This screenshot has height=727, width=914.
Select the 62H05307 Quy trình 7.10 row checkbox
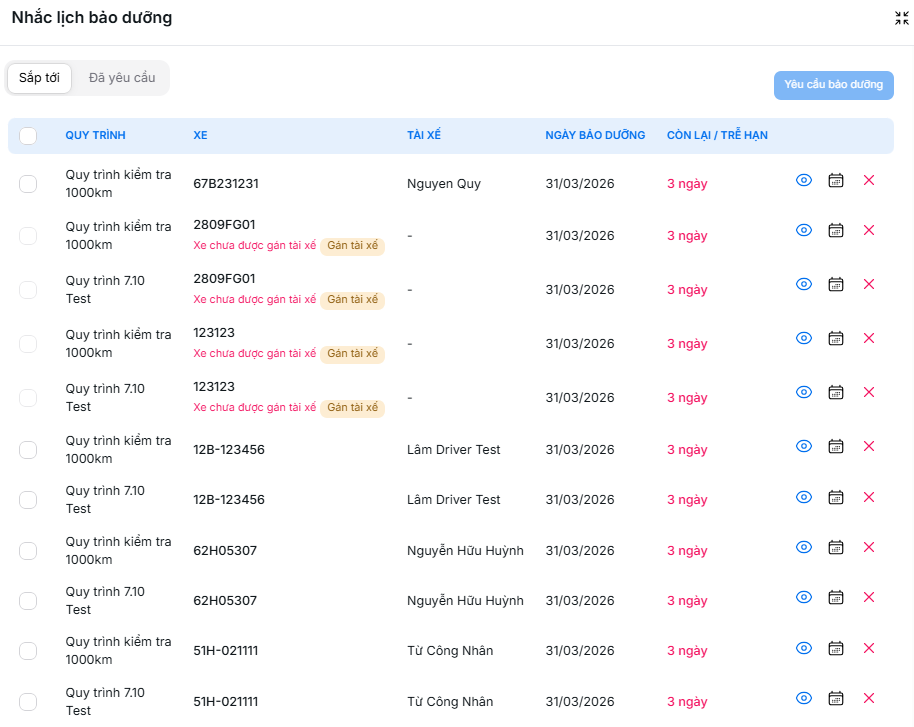coord(28,601)
